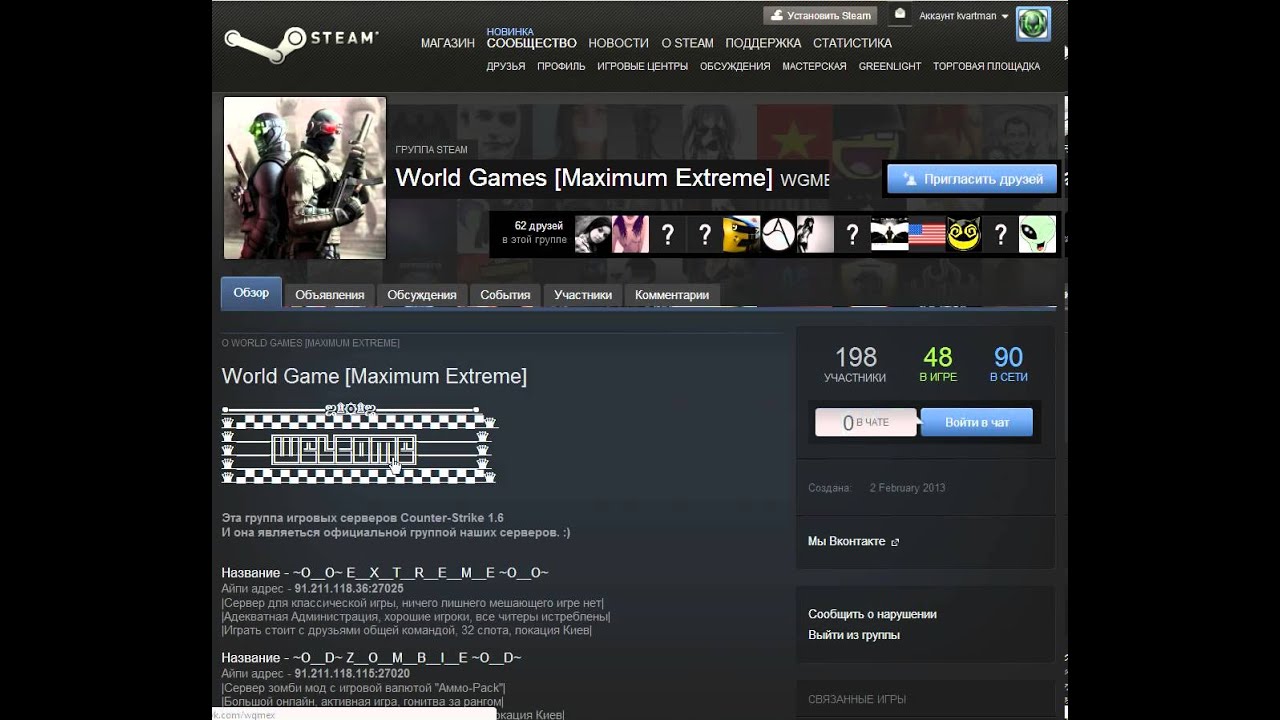Click Выйти из группы link

coord(854,635)
